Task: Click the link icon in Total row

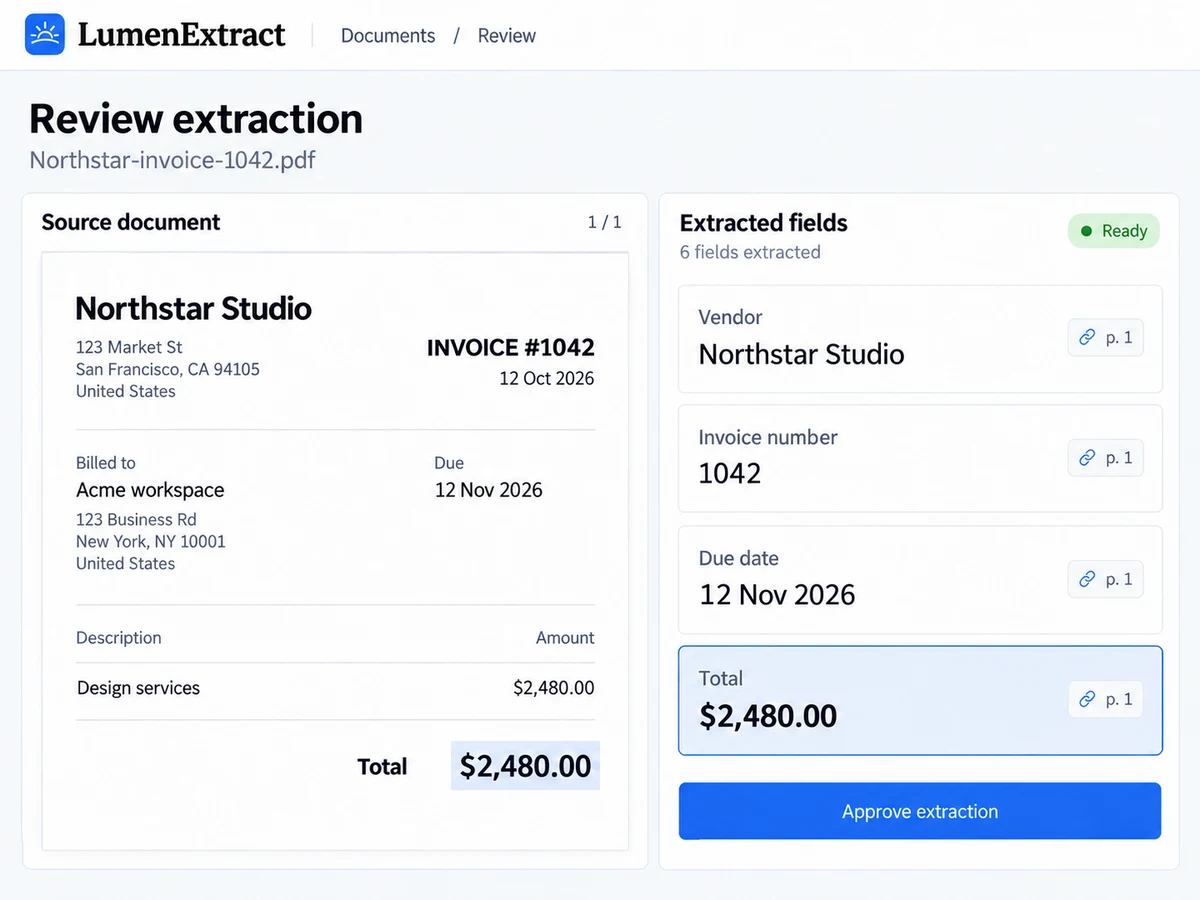Action: click(1087, 699)
